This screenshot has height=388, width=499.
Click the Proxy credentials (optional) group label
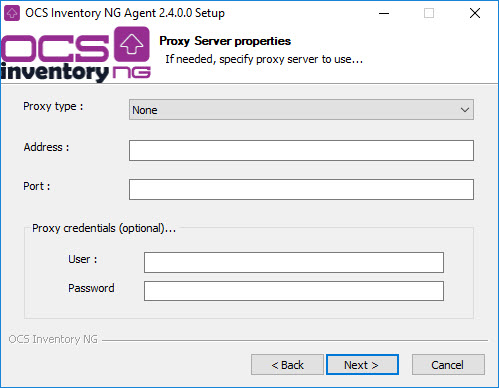[104, 228]
